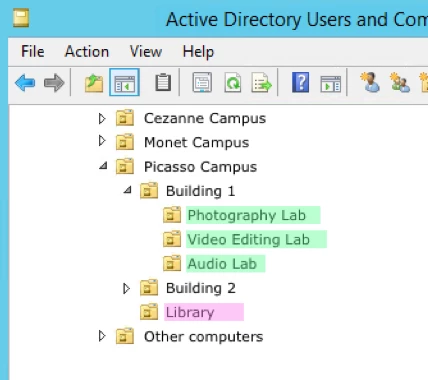Viewport: 428px width, 380px height.
Task: Open the View menu
Action: (146, 52)
